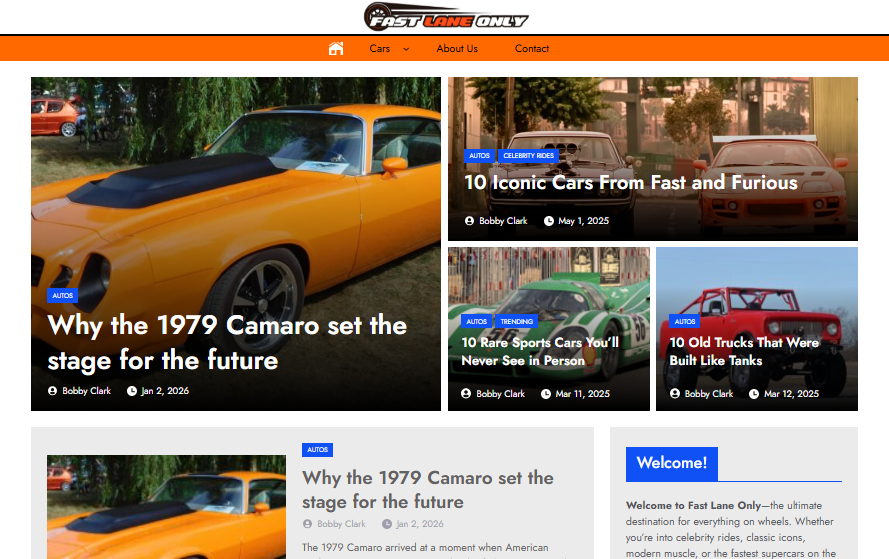Screen dimensions: 889x559
Task: Expand the Cars dropdown chevron
Action: pyautogui.click(x=406, y=49)
